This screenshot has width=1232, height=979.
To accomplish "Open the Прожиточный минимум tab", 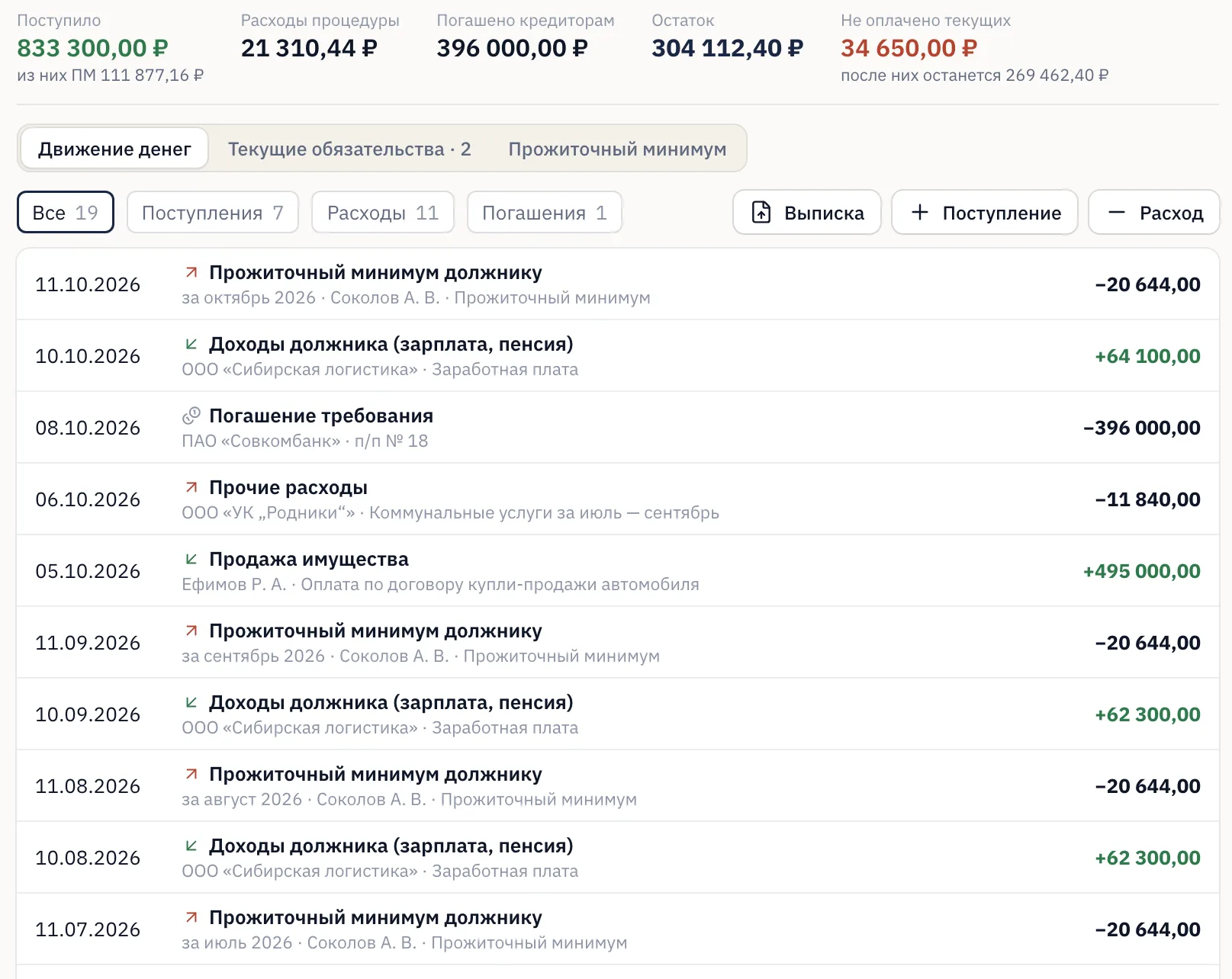I will click(617, 149).
